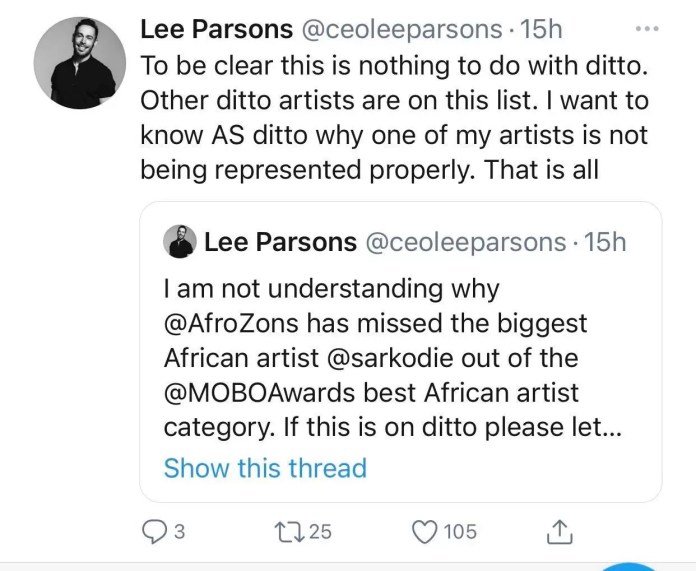
Task: Click Lee Parsons name in main tweet
Action: tap(217, 30)
